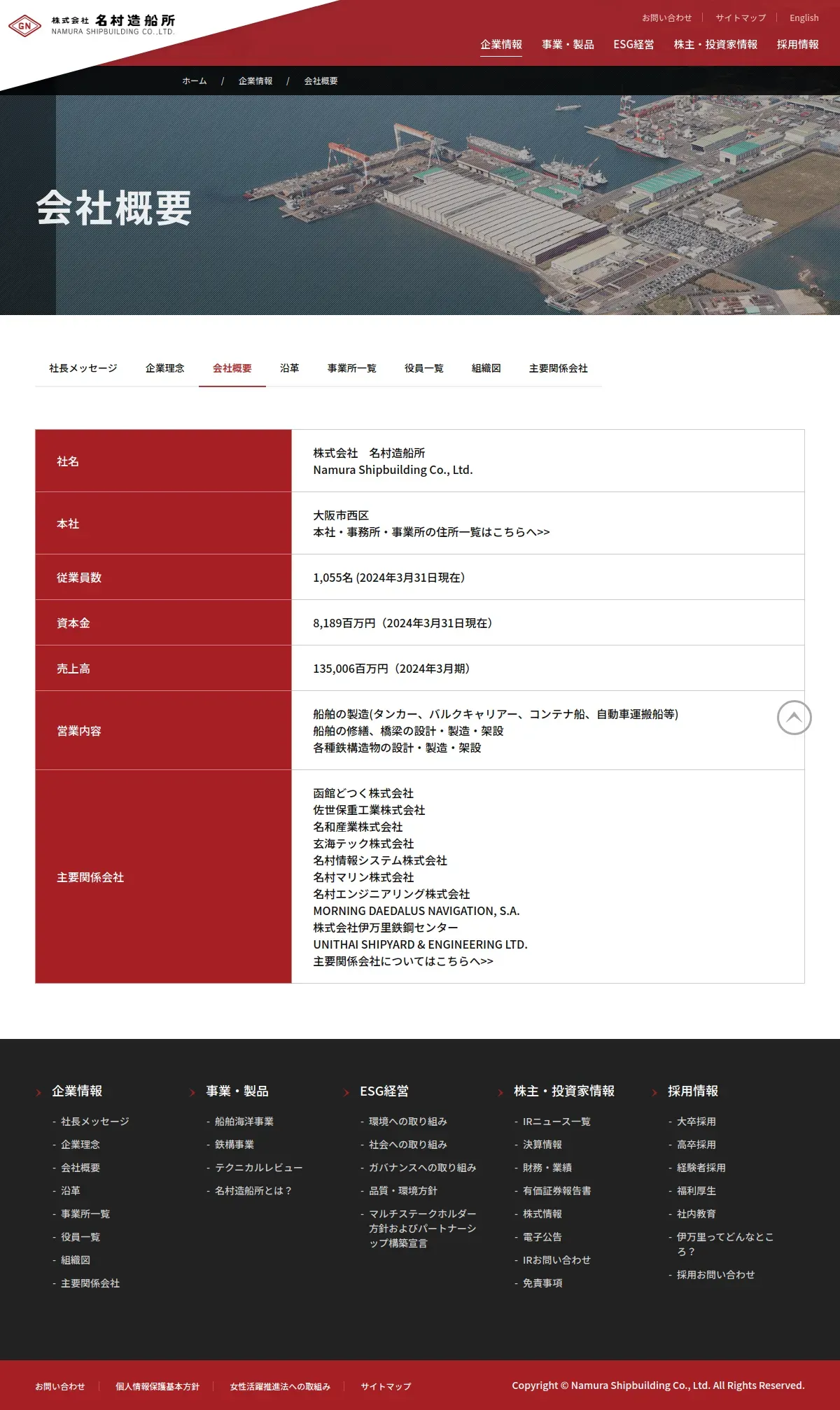Select the 役員一覧 tab
Image resolution: width=840 pixels, height=1410 pixels.
click(x=424, y=368)
